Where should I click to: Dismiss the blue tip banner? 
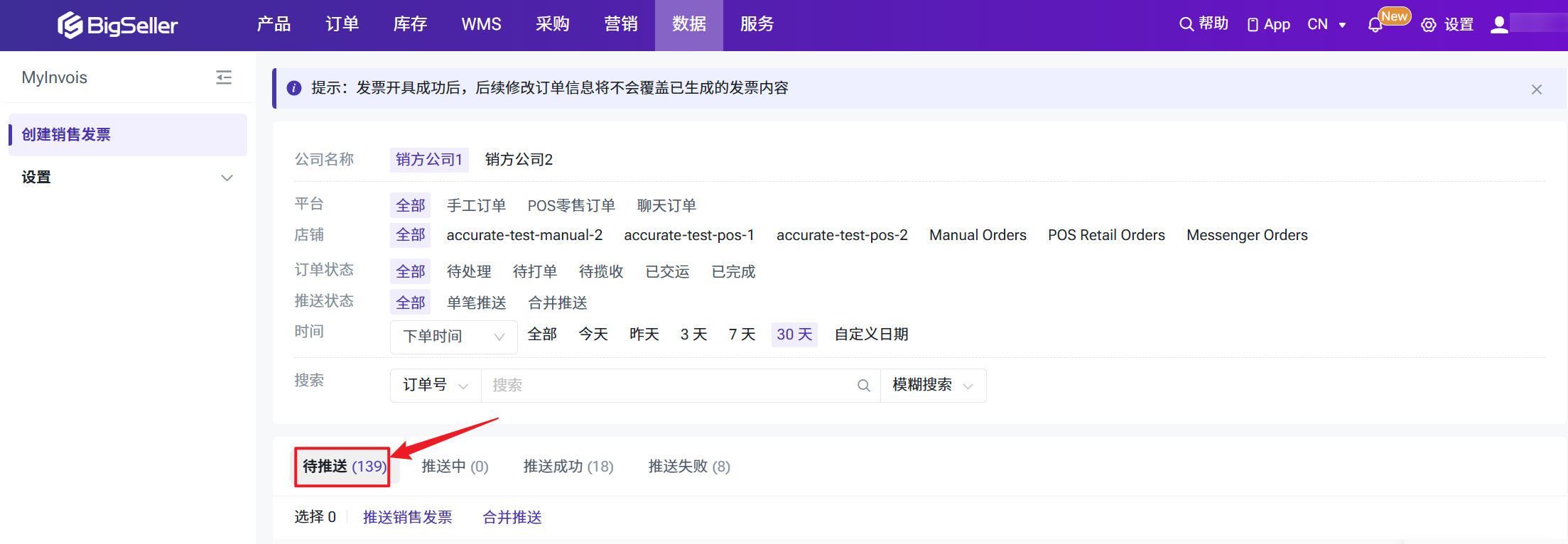(x=1536, y=89)
